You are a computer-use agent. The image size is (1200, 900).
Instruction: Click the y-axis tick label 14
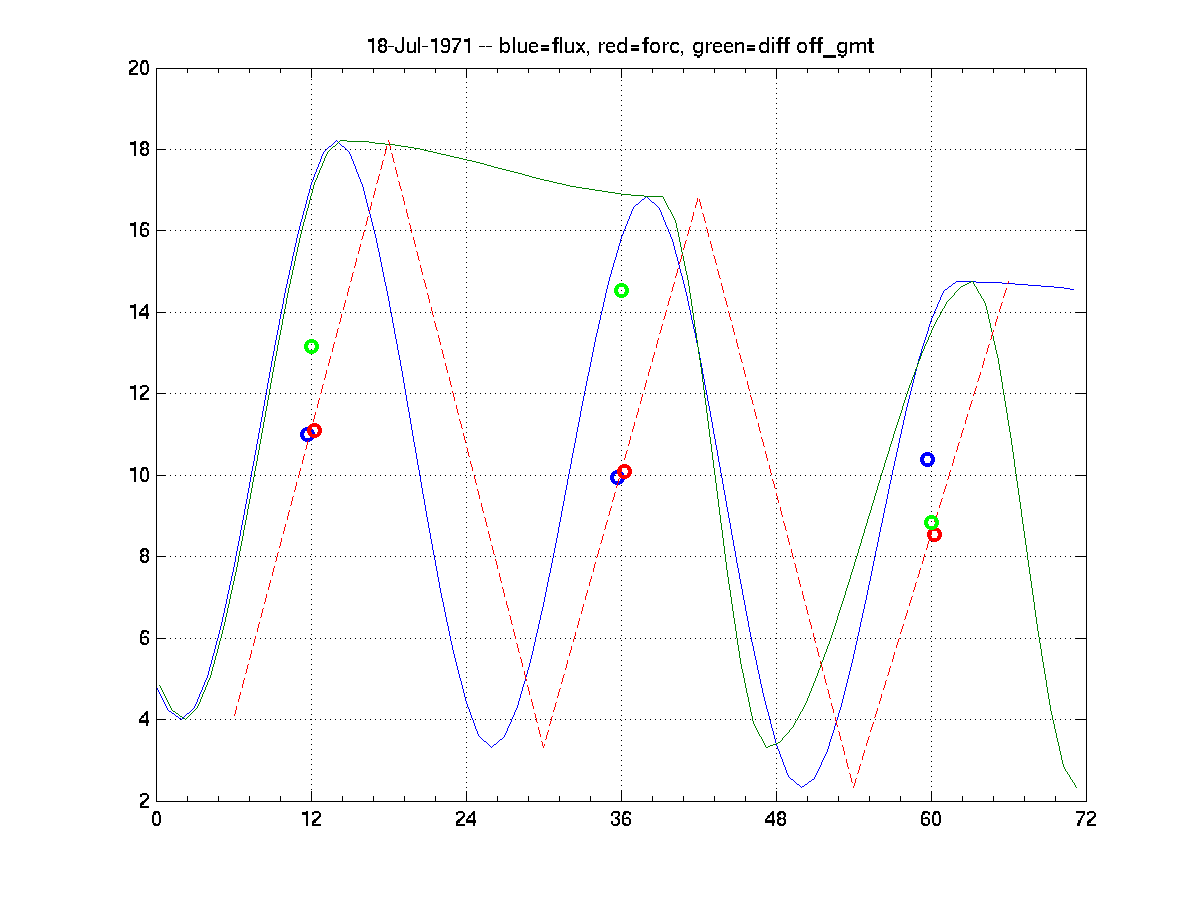[137, 312]
